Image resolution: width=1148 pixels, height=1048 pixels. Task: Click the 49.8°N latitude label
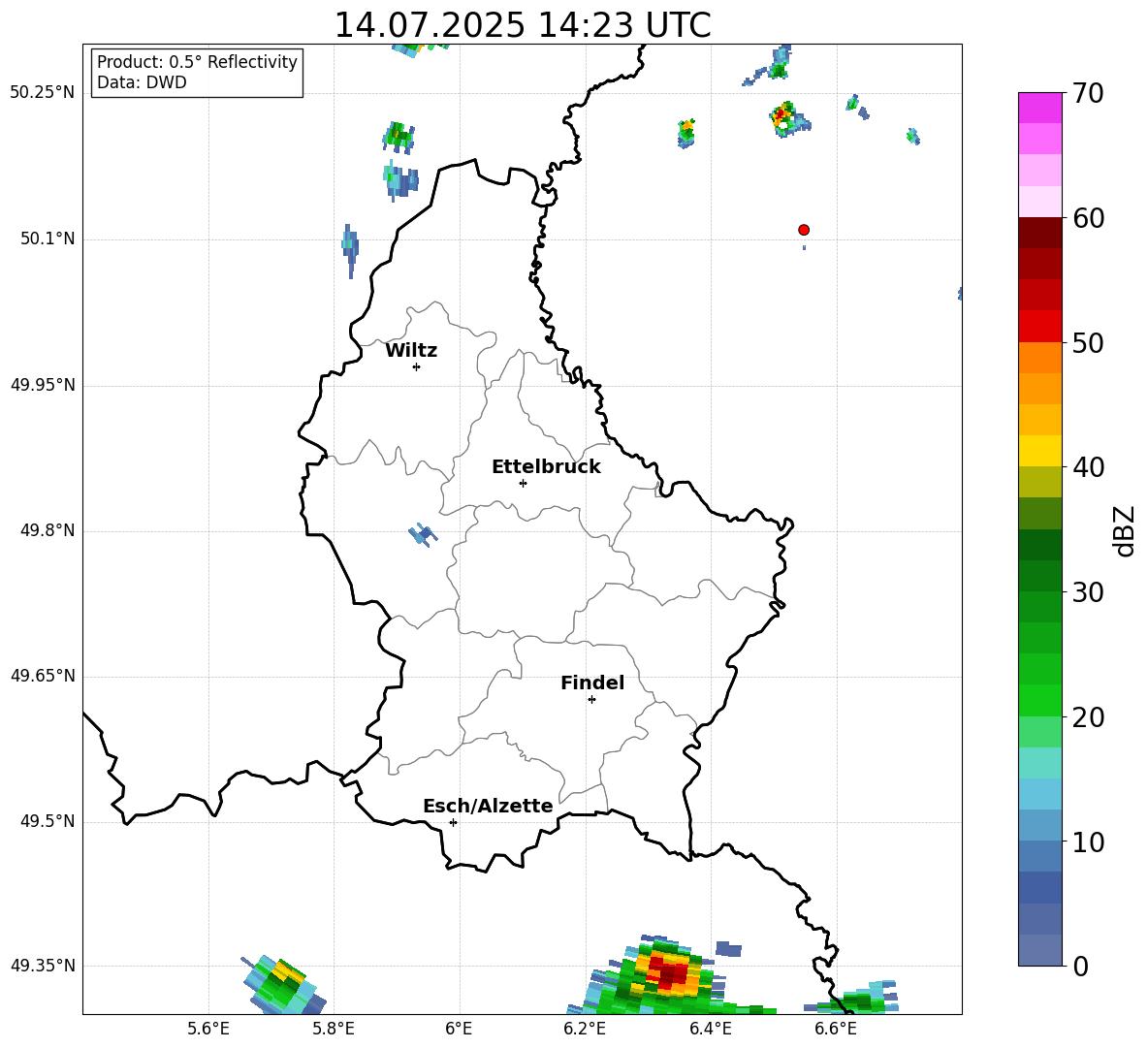(x=48, y=530)
